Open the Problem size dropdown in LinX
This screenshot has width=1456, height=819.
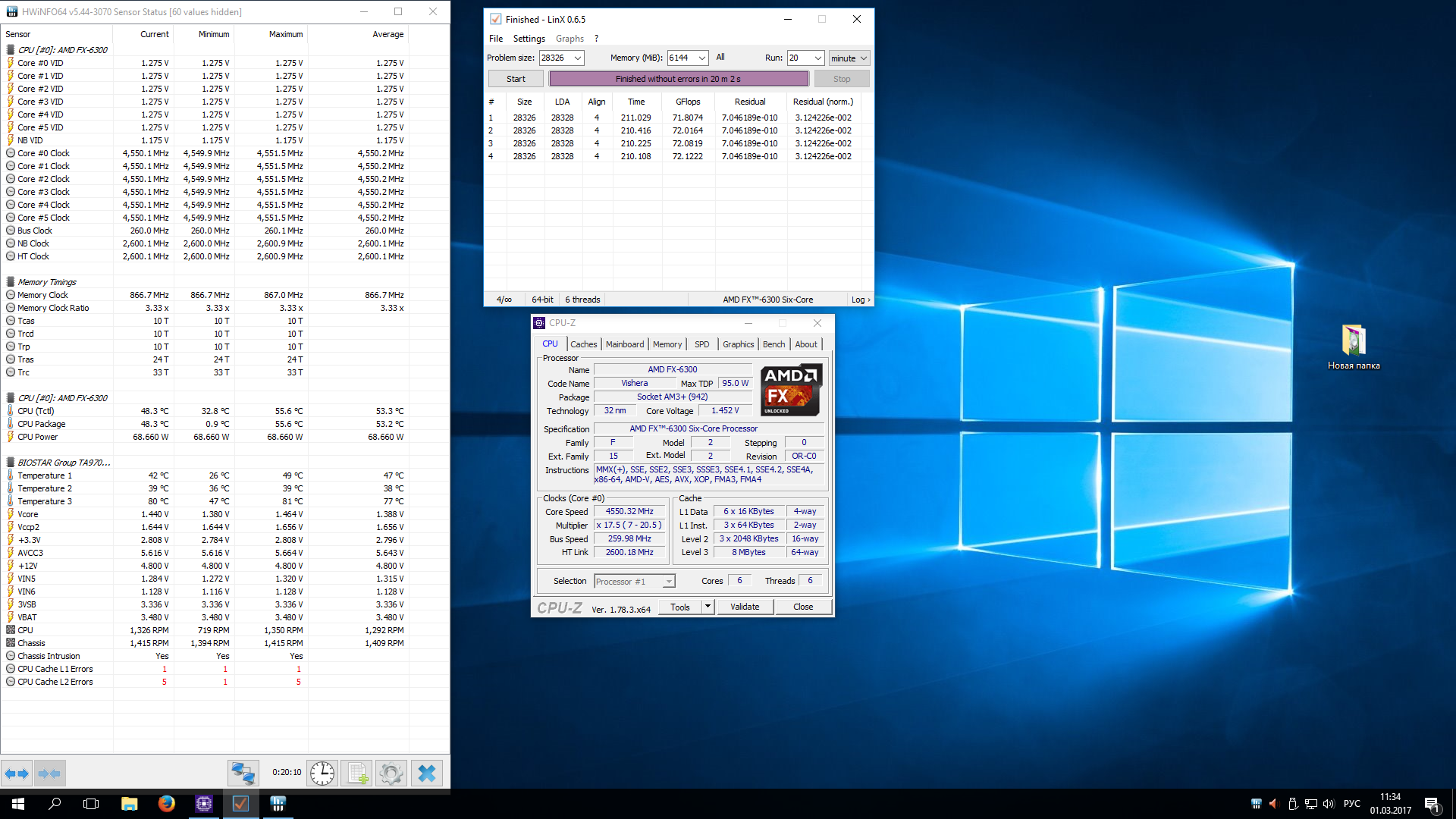tap(578, 58)
